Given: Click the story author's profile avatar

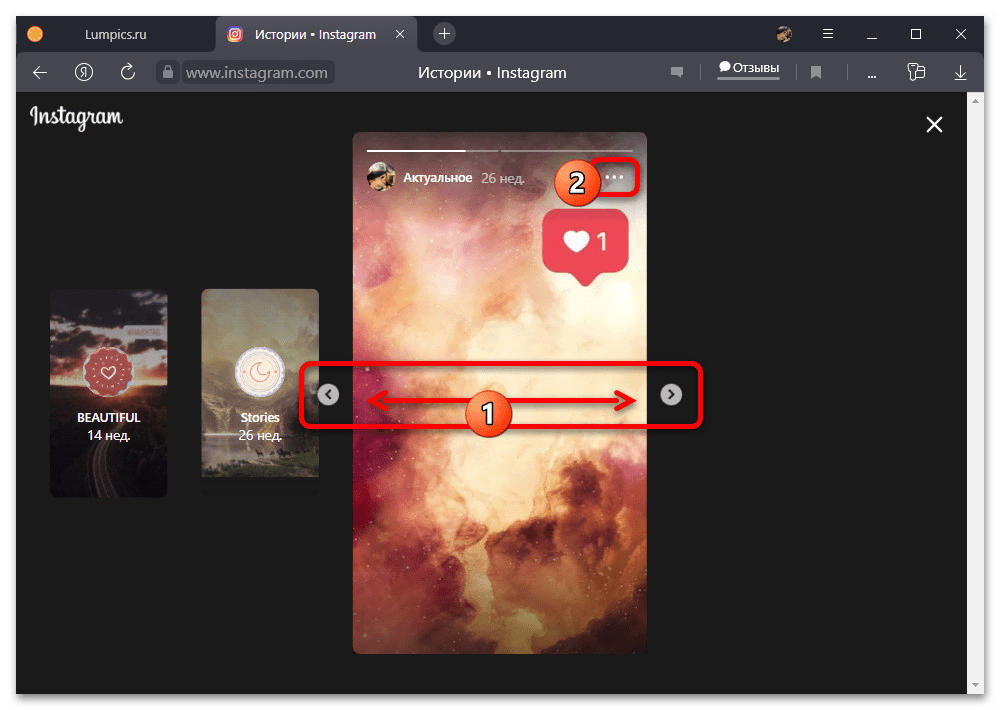Looking at the screenshot, I should 381,177.
